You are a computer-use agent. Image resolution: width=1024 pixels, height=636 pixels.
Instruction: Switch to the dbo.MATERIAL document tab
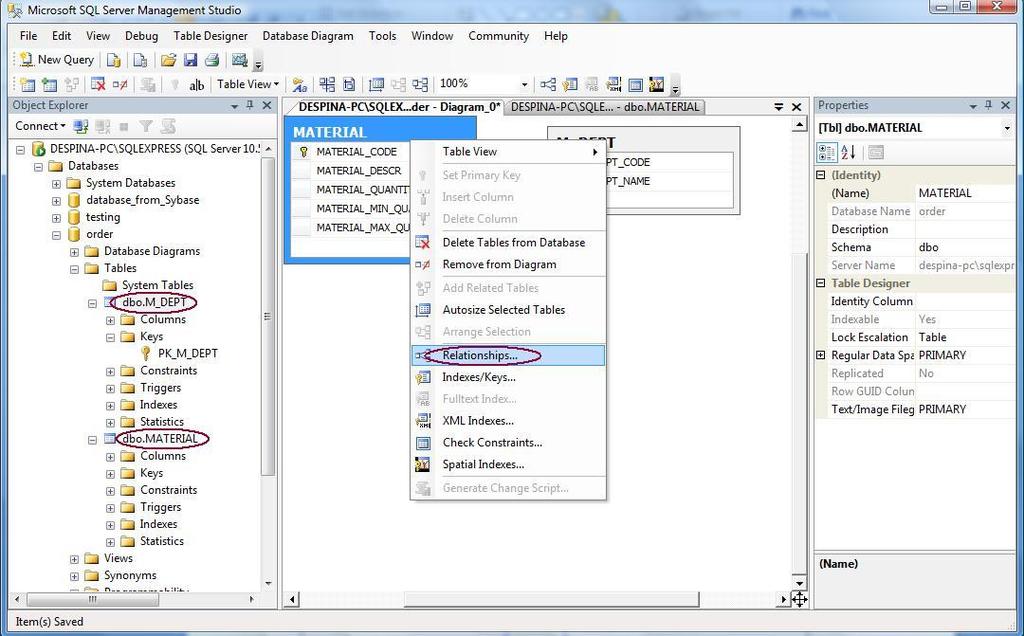[605, 107]
